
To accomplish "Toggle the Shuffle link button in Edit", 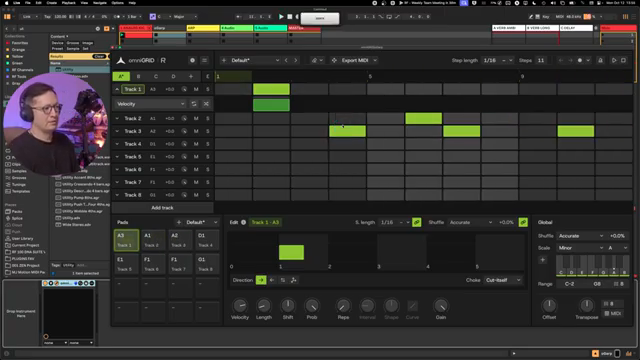I will pyautogui.click(x=523, y=222).
